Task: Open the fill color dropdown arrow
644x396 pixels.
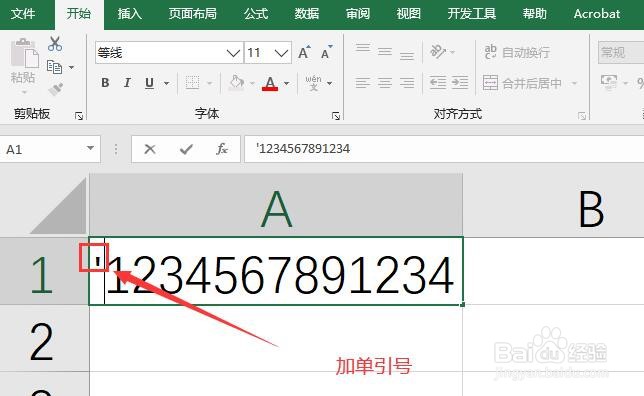Action: (252, 83)
